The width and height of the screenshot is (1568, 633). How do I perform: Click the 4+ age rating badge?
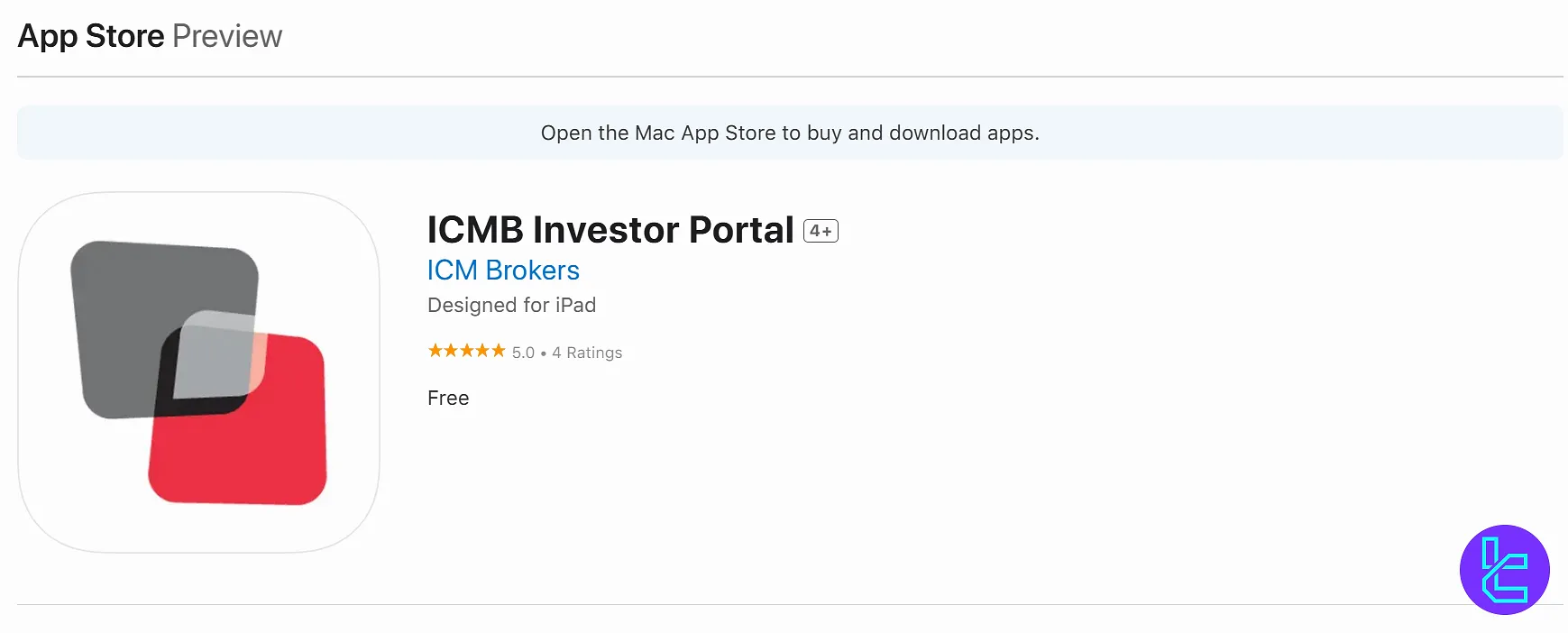click(x=821, y=231)
